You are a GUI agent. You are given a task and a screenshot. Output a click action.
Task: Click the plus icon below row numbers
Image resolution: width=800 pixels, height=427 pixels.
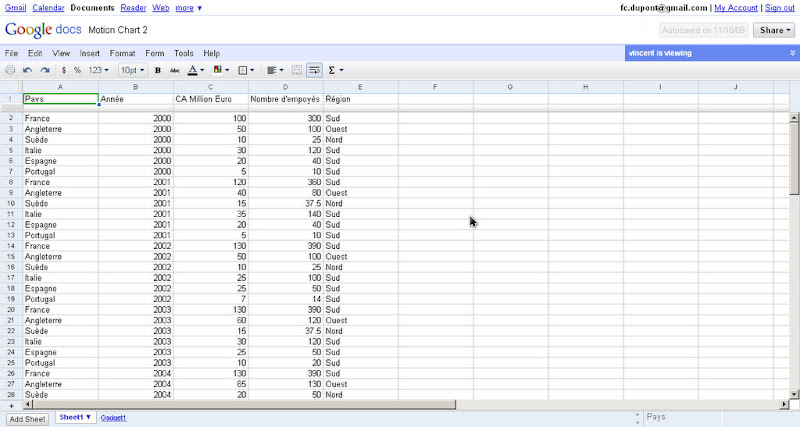[x=11, y=406]
